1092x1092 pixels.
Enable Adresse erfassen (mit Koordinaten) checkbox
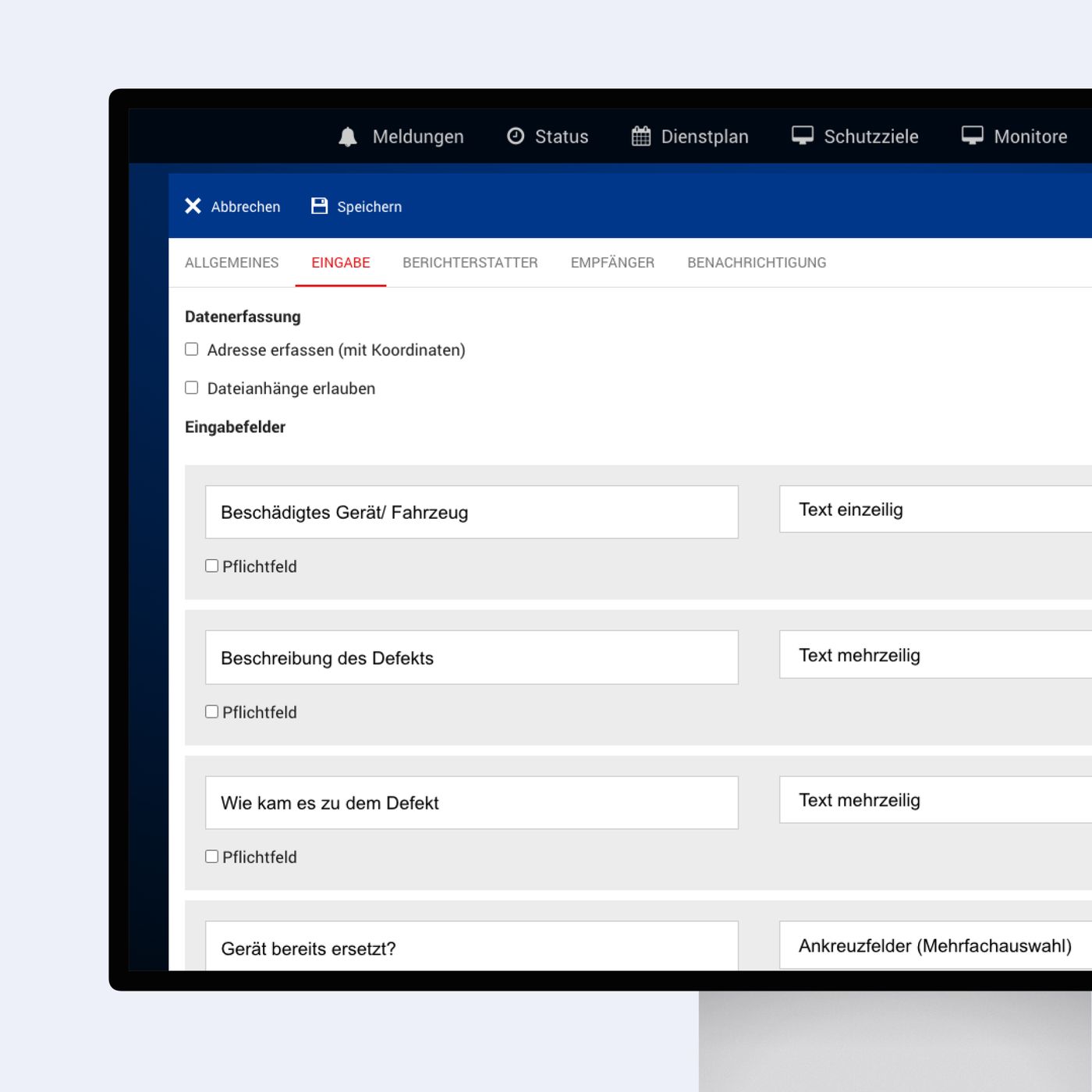192,349
